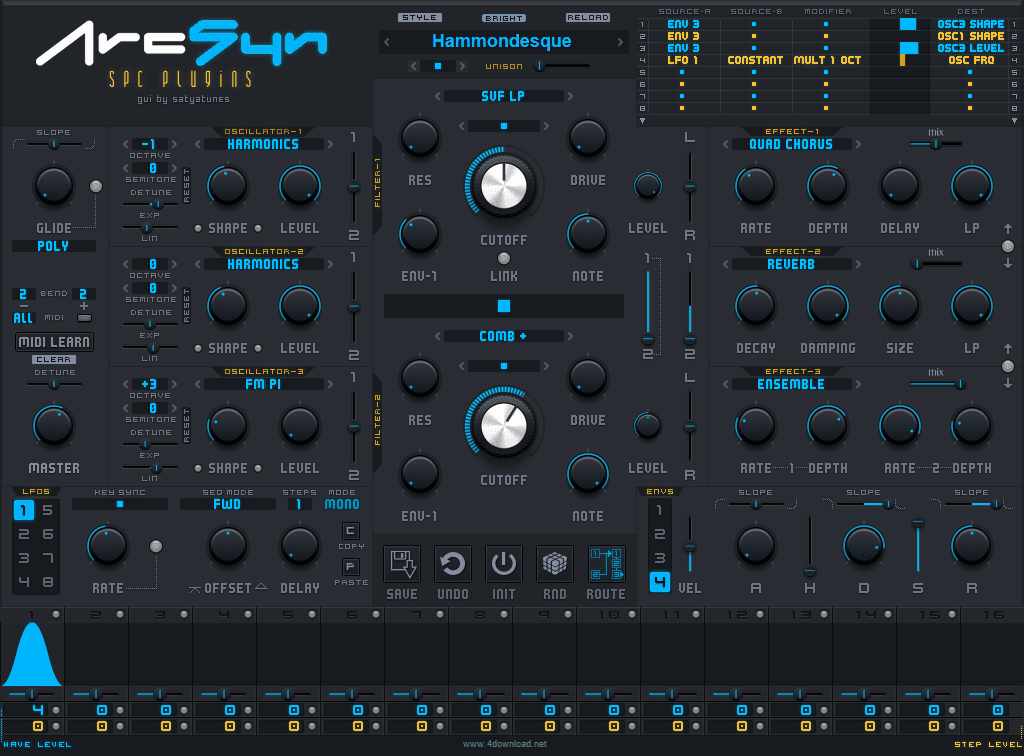Click the Filter-2 CUTOFF knob
Viewport: 1024px width, 756px height.
(x=504, y=425)
